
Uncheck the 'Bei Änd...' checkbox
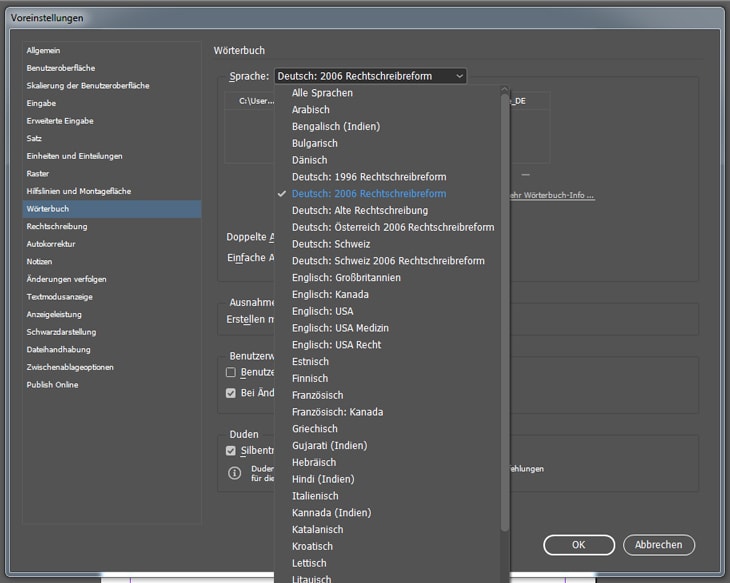[x=231, y=393]
